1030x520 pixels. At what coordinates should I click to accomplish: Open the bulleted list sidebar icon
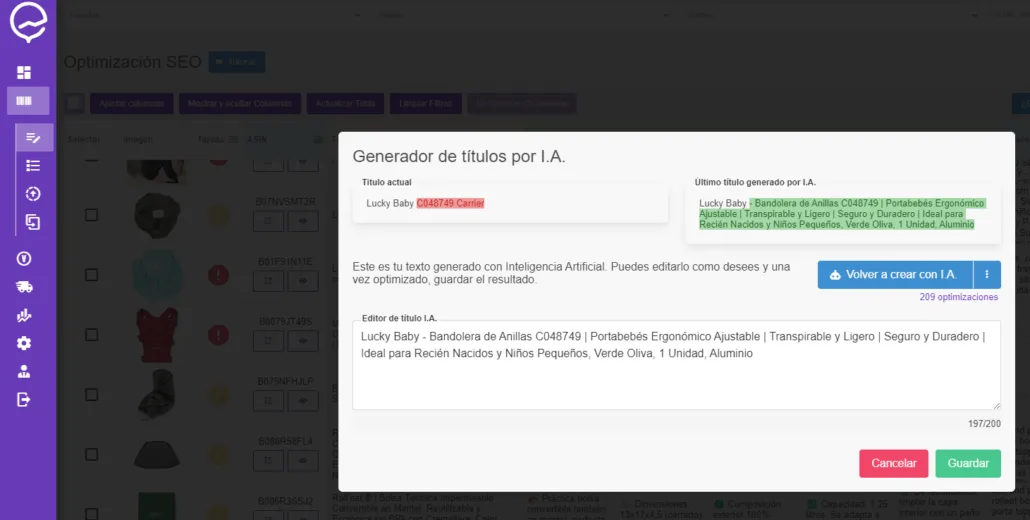tap(33, 165)
